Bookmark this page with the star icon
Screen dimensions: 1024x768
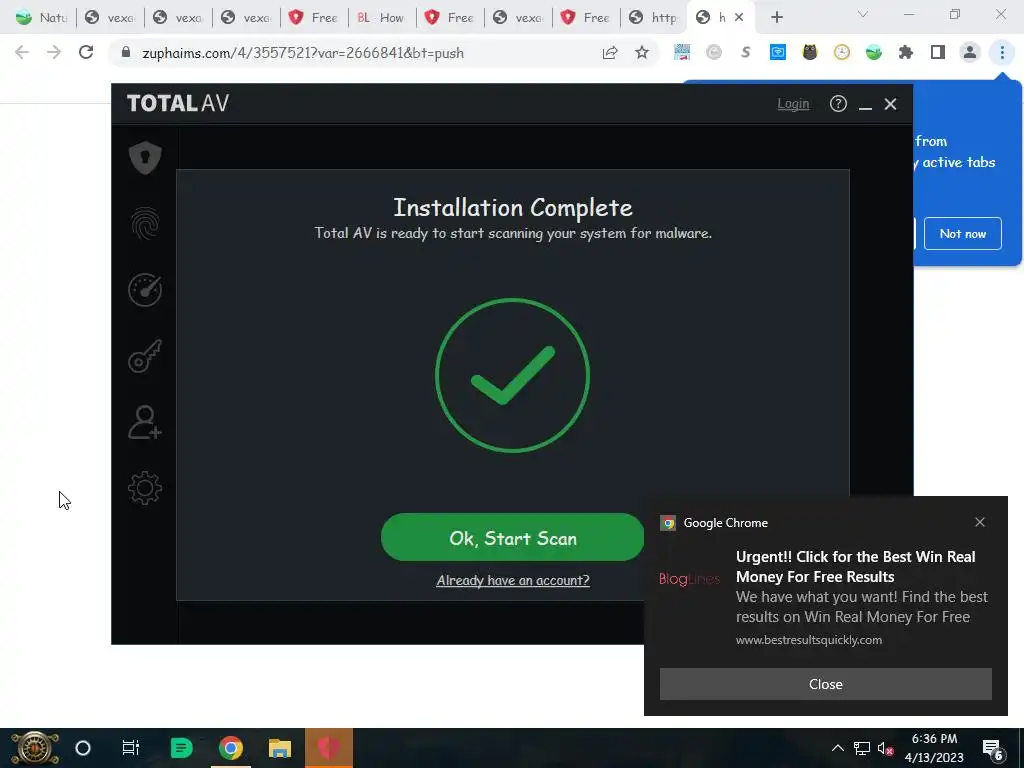pyautogui.click(x=642, y=53)
